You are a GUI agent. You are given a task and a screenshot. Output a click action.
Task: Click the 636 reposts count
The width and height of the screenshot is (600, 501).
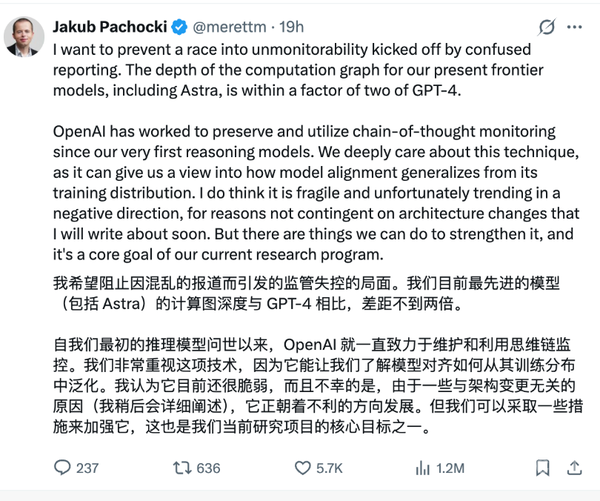(208, 468)
